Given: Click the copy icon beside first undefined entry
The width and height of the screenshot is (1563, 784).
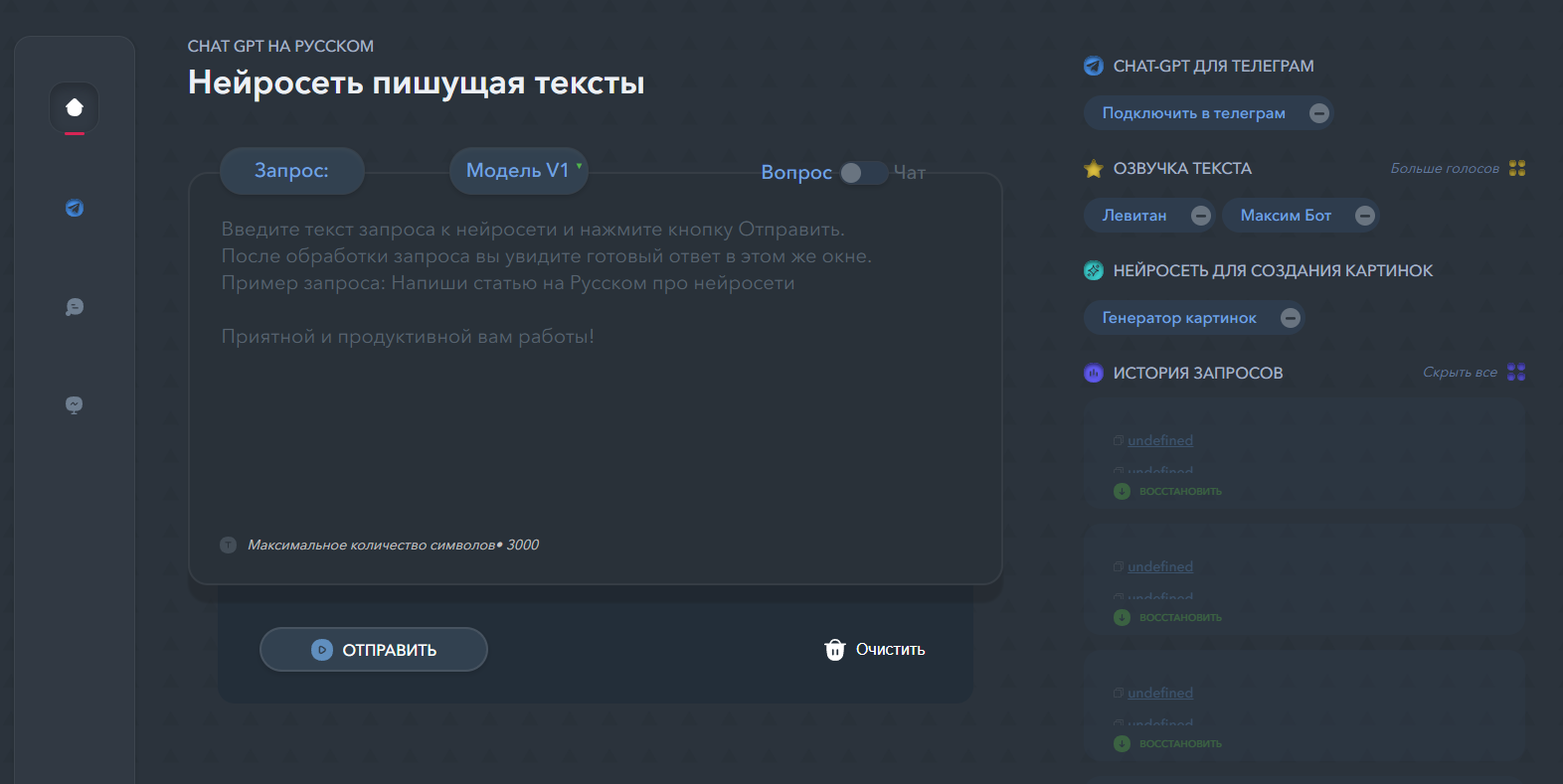Looking at the screenshot, I should (1119, 440).
